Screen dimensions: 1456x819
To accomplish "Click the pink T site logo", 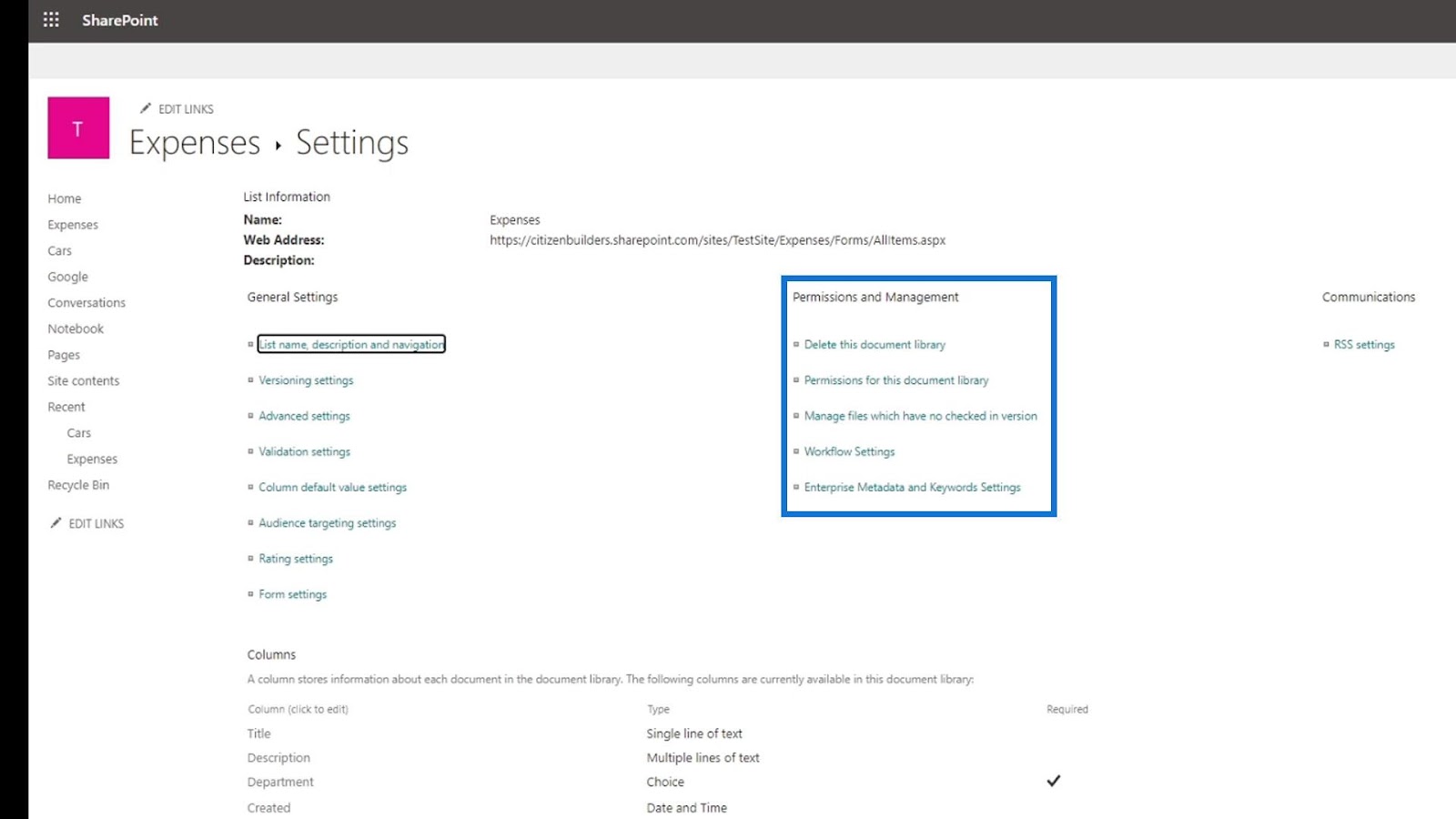I will pos(78,128).
